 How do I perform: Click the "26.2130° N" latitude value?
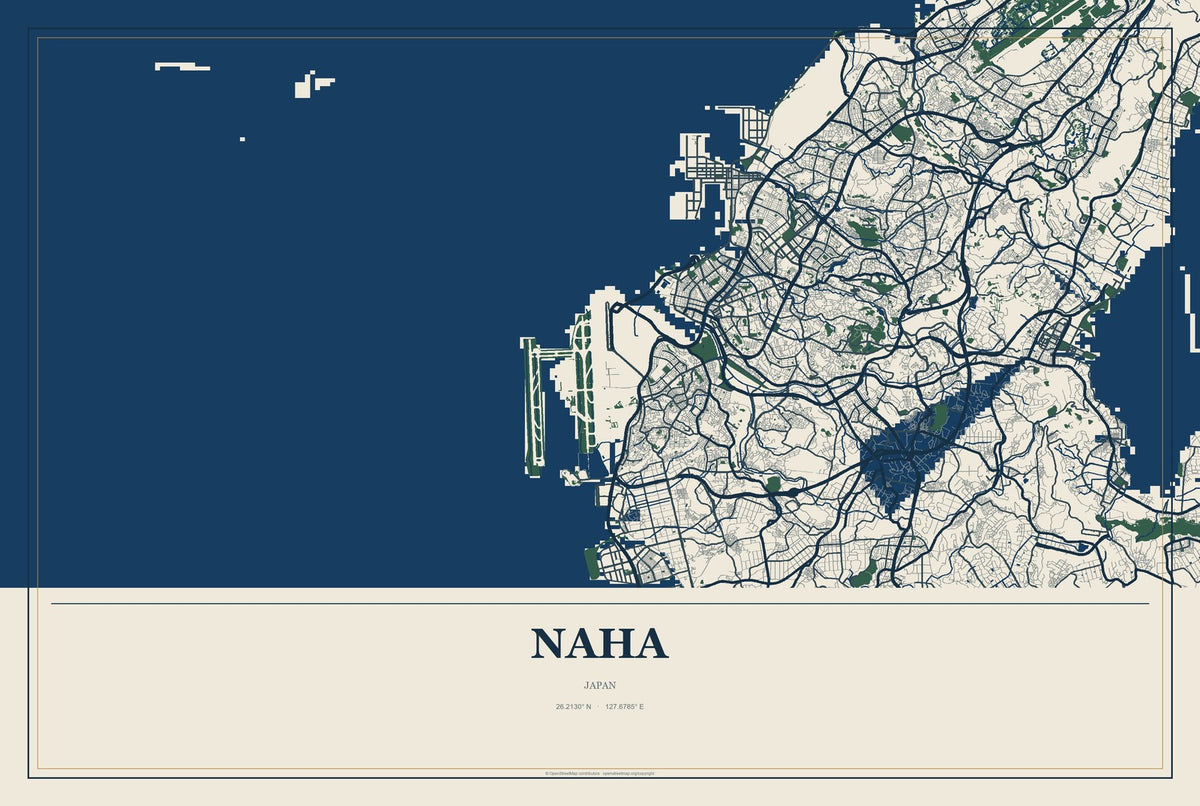pyautogui.click(x=574, y=707)
